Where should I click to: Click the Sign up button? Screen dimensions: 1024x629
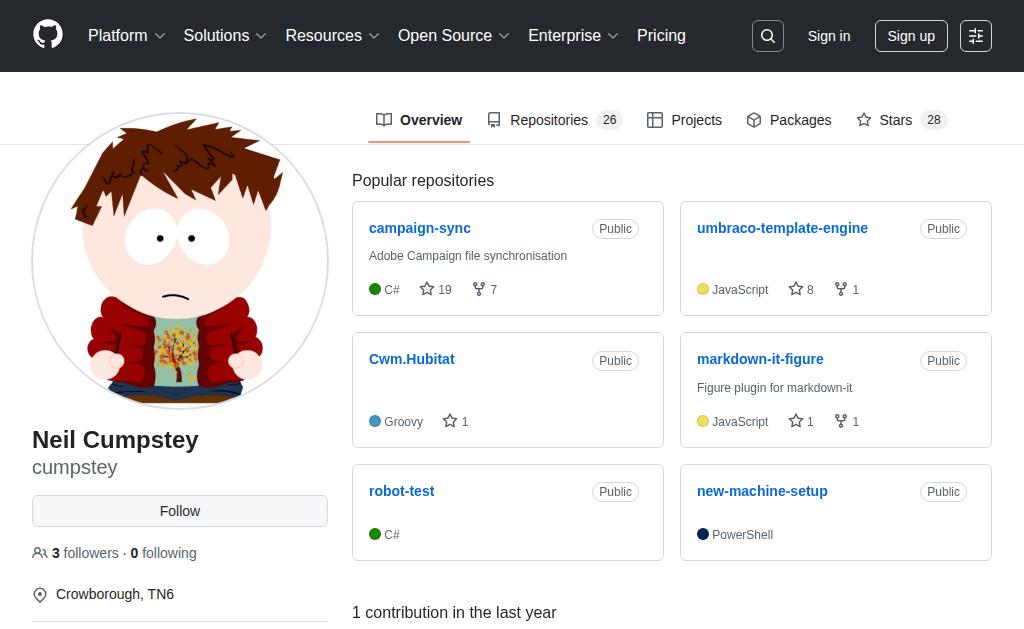911,36
